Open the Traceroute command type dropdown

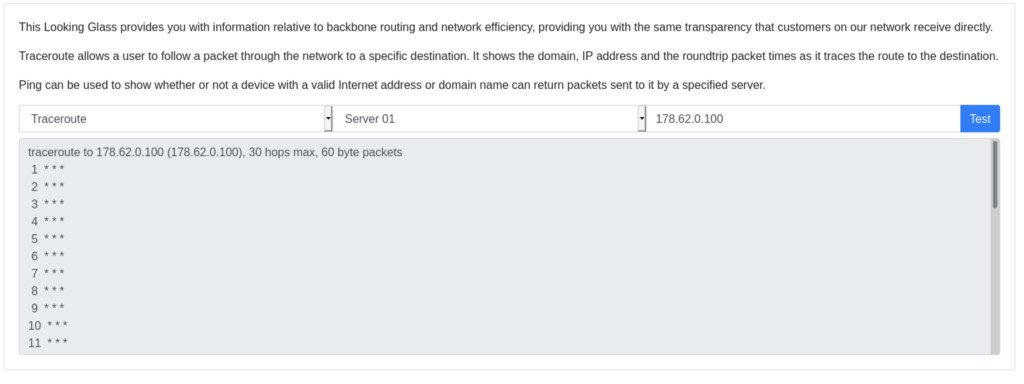pos(176,119)
